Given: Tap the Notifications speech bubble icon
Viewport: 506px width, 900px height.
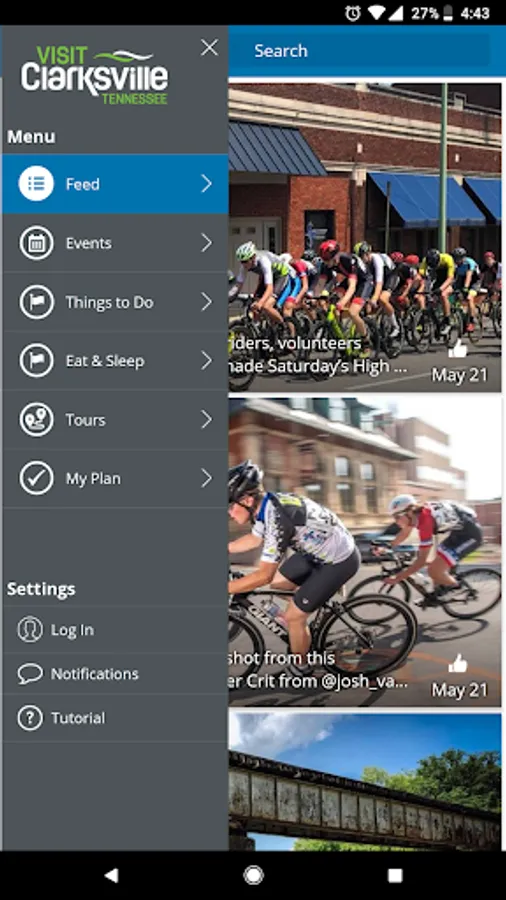Looking at the screenshot, I should click(30, 674).
